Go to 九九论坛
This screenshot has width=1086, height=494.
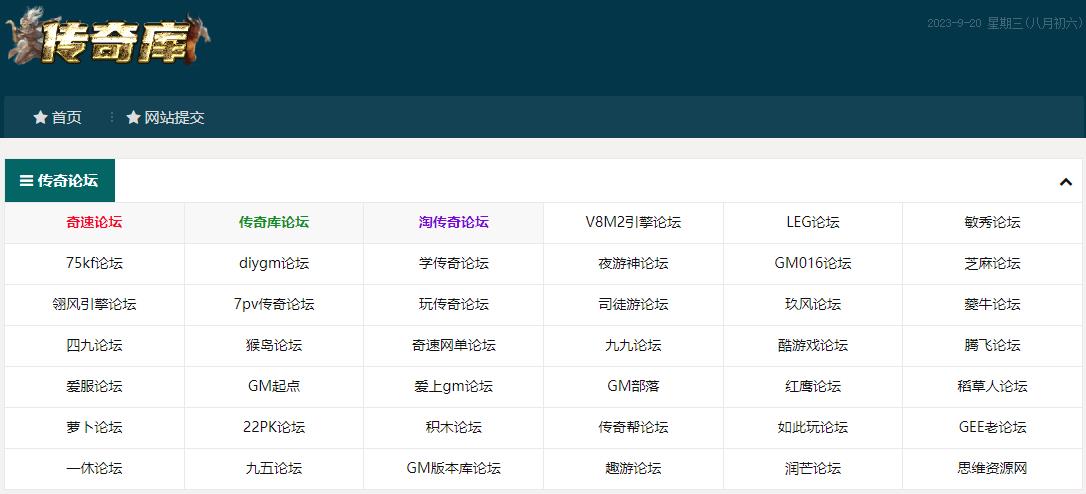tap(633, 345)
